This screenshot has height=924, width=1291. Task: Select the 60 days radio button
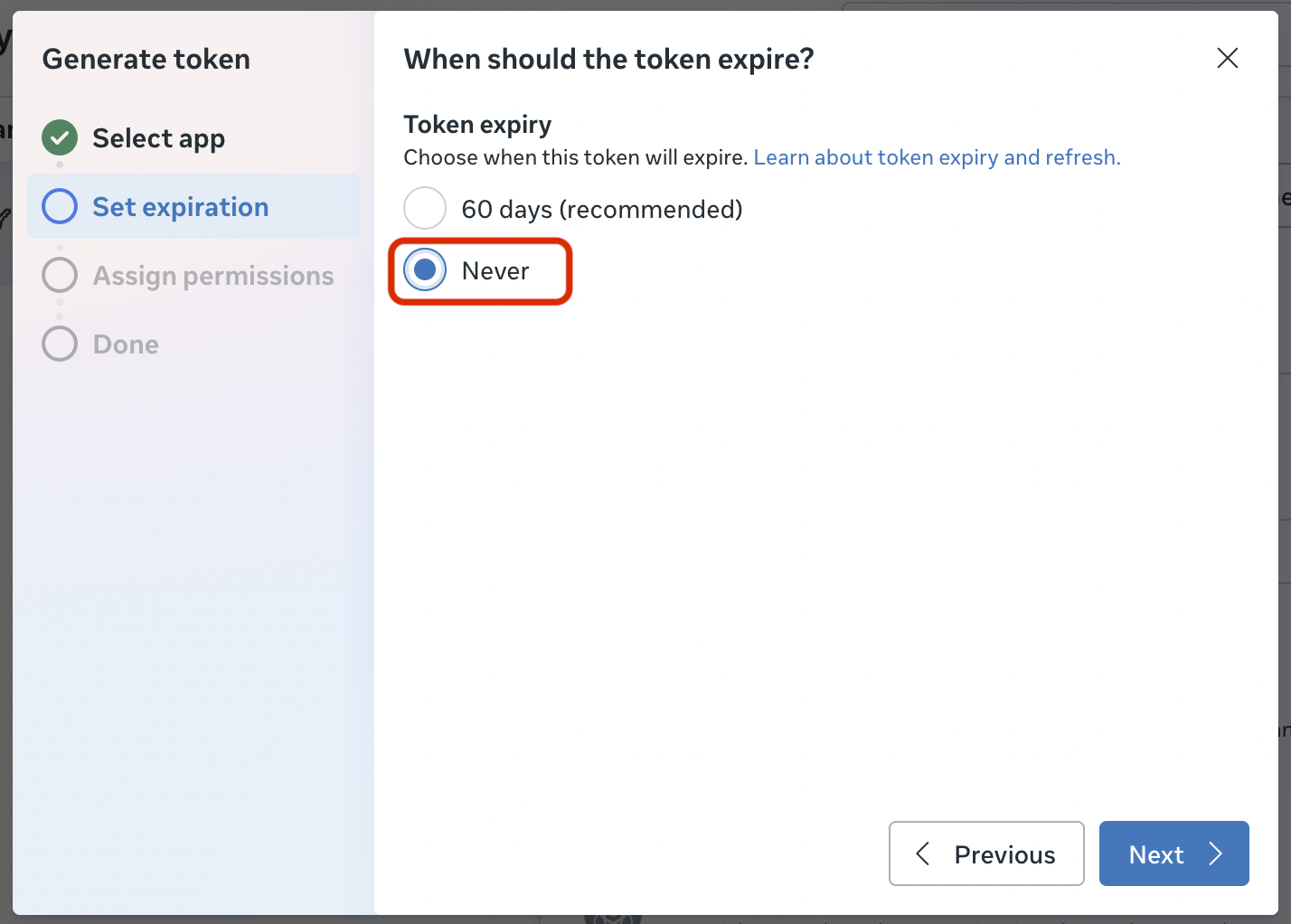pos(425,209)
